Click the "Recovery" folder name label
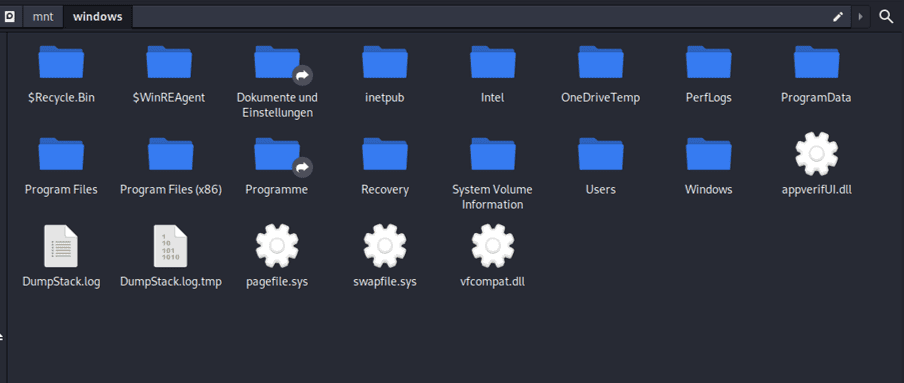 385,190
